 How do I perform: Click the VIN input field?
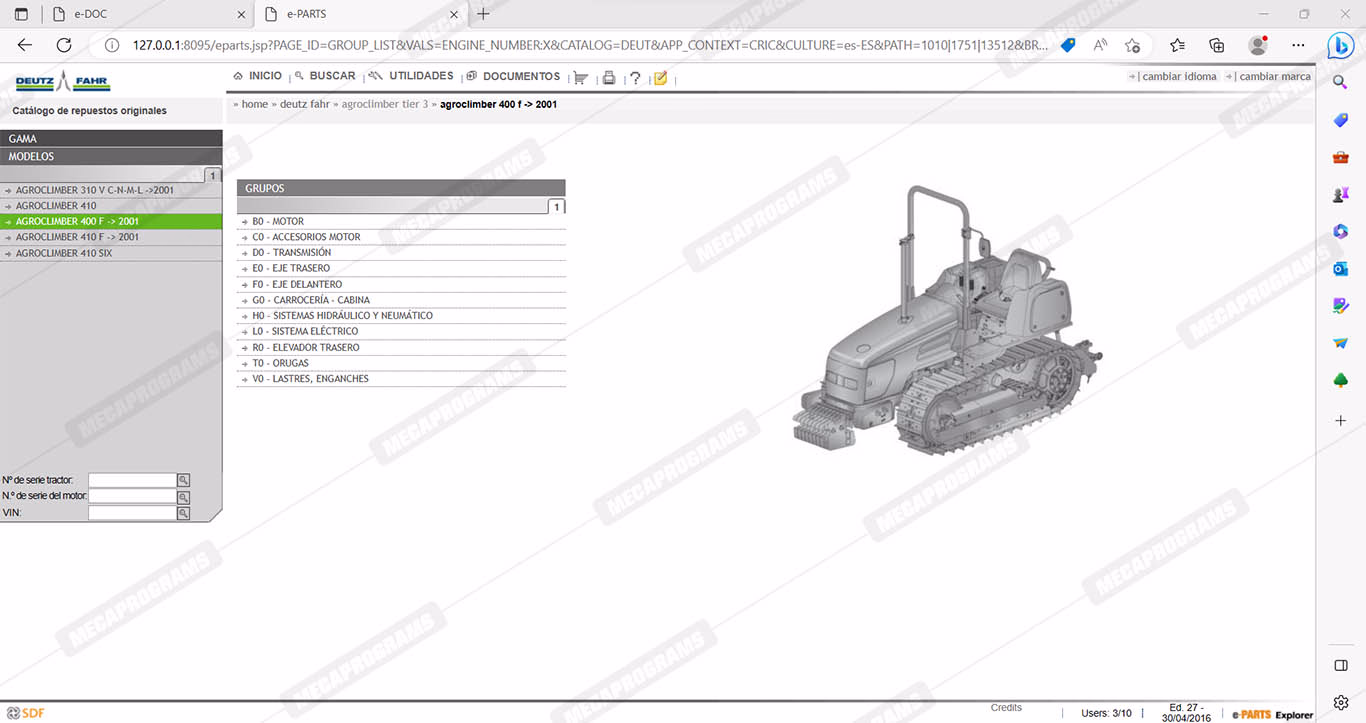(132, 513)
